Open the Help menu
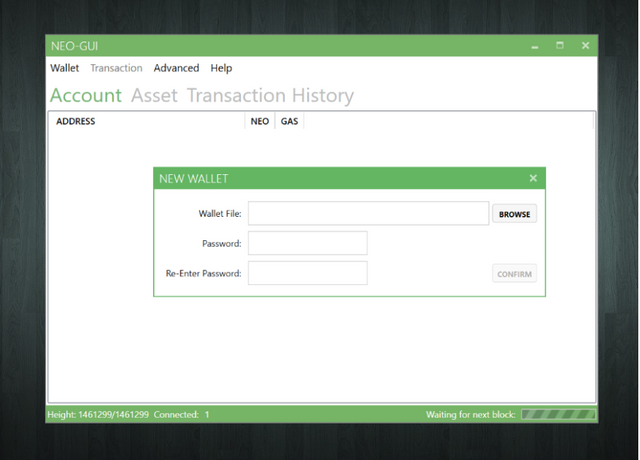640x460 pixels. [x=221, y=68]
